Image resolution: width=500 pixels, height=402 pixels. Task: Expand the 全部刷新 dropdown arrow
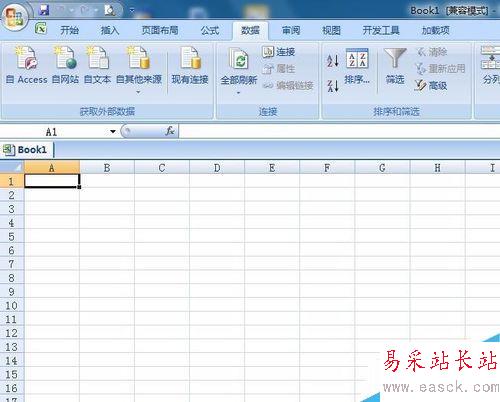coord(238,93)
